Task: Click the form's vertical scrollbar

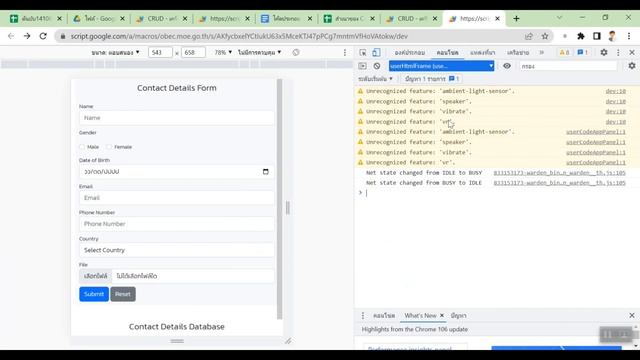Action: pos(280,199)
